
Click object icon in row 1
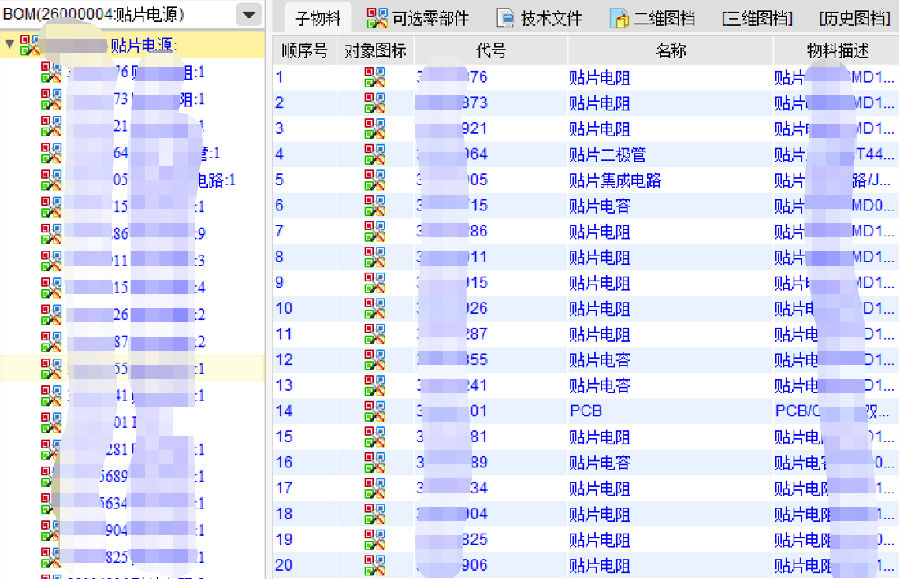pyautogui.click(x=374, y=77)
